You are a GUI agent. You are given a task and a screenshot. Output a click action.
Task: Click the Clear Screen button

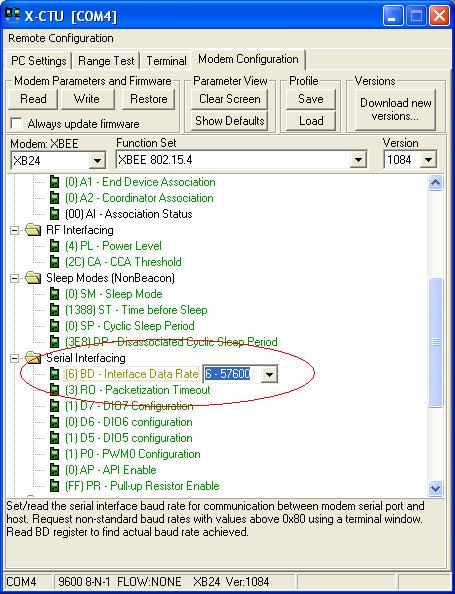pyautogui.click(x=230, y=99)
